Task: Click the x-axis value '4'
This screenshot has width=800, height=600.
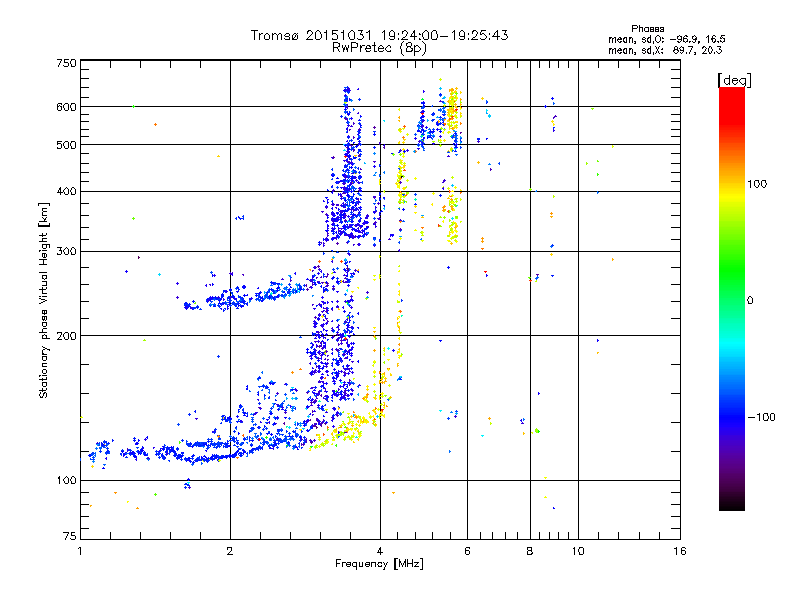Action: click(x=380, y=551)
